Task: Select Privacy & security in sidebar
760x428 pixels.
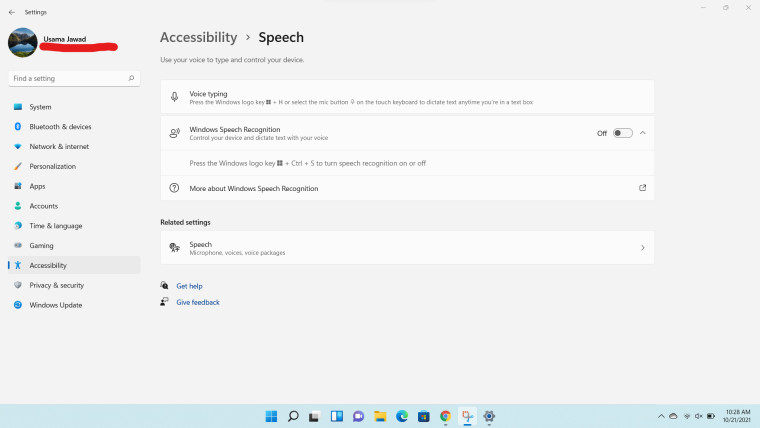Action: 74,285
